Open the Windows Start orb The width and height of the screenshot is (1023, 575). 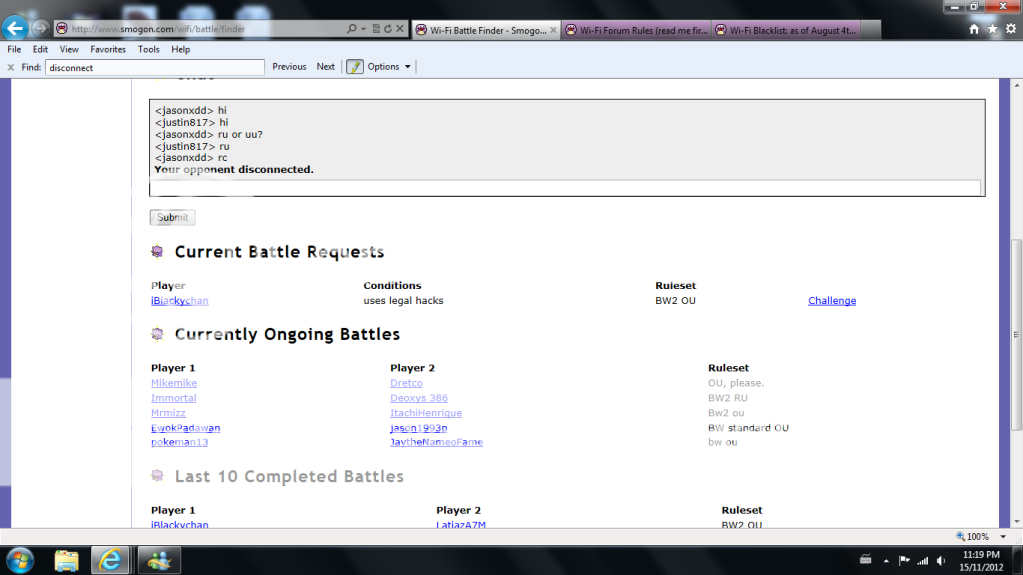(x=20, y=561)
